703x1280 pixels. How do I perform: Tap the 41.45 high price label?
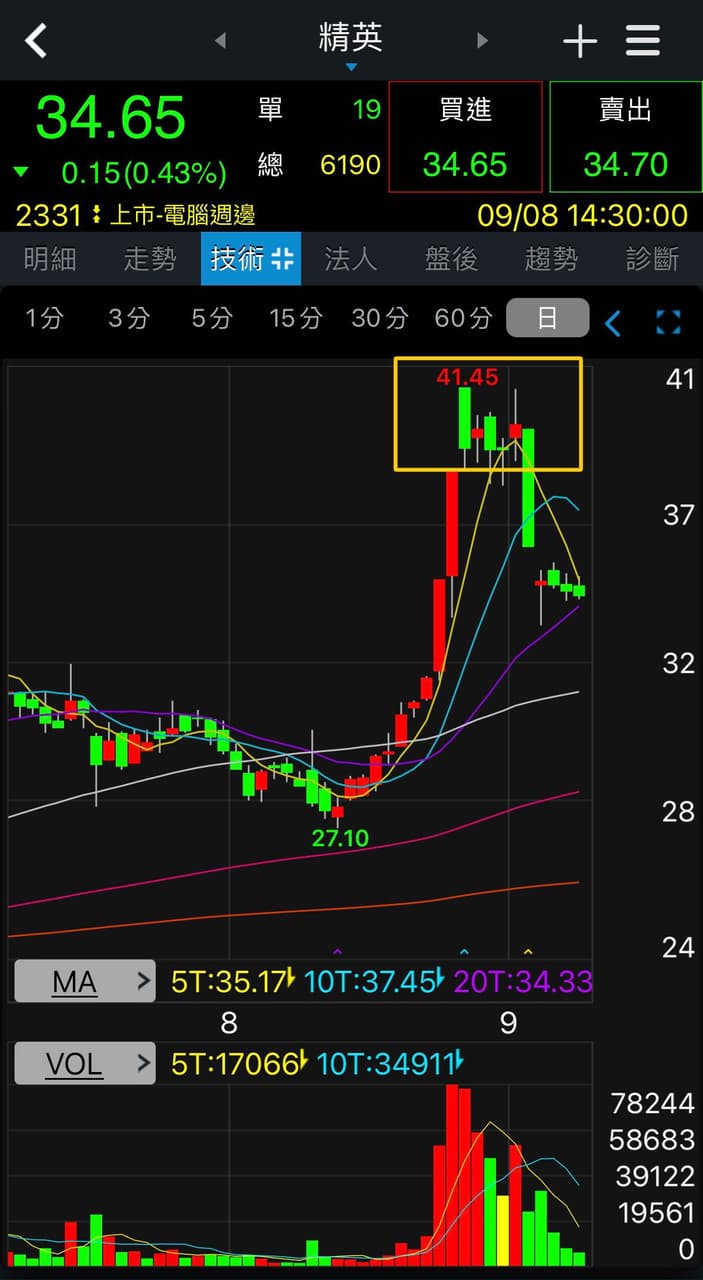[x=467, y=377]
